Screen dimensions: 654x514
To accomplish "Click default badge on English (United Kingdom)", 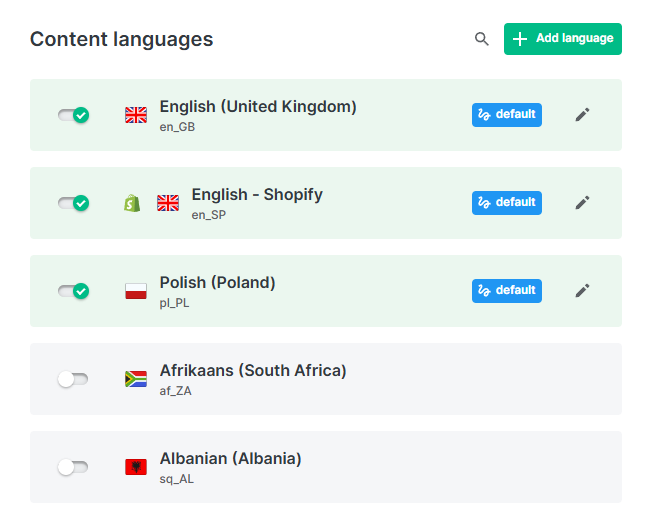I will point(507,115).
